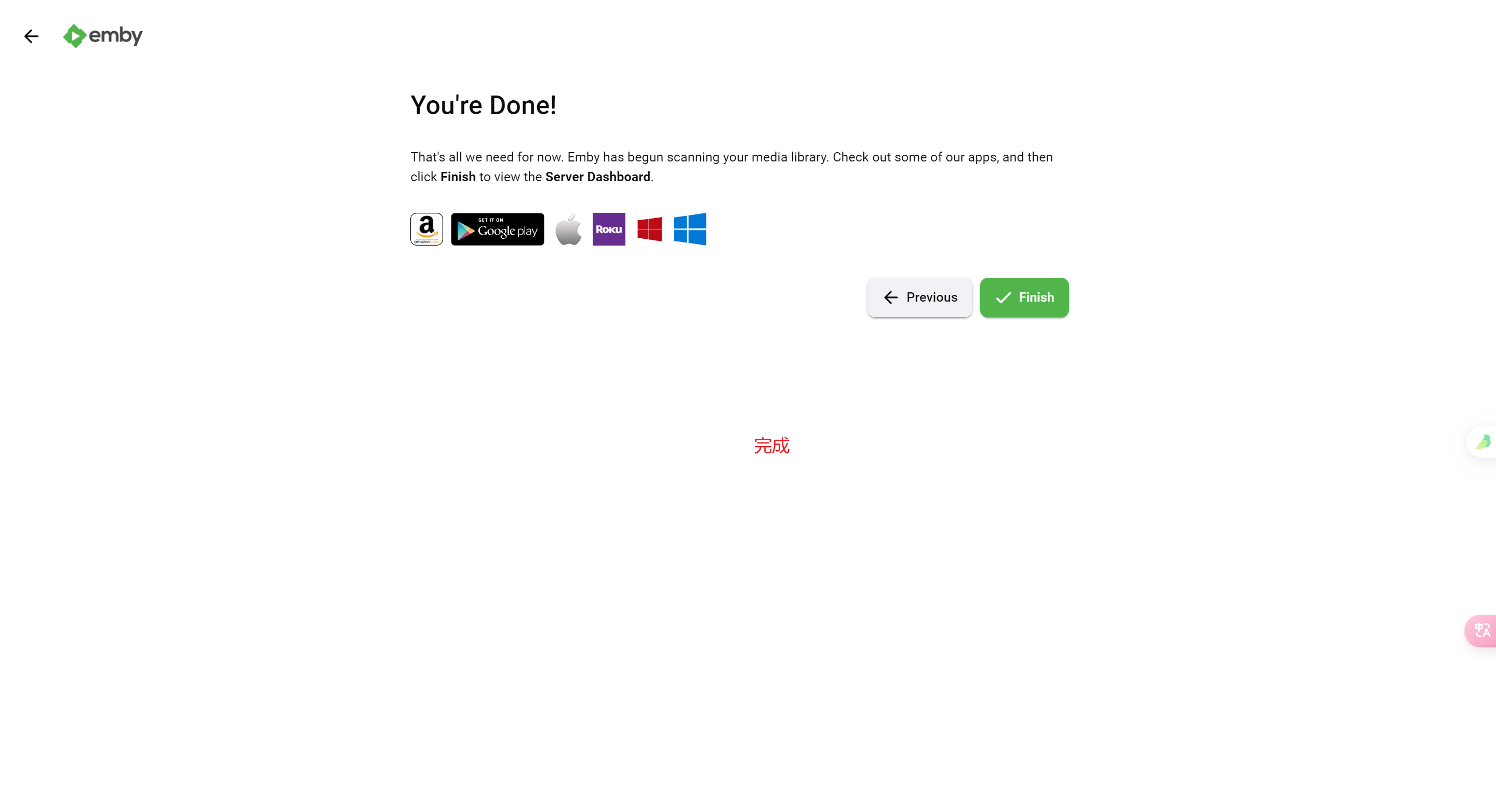Screen dimensions: 1496x812
Task: Click the Google Play icon
Action: point(497,229)
